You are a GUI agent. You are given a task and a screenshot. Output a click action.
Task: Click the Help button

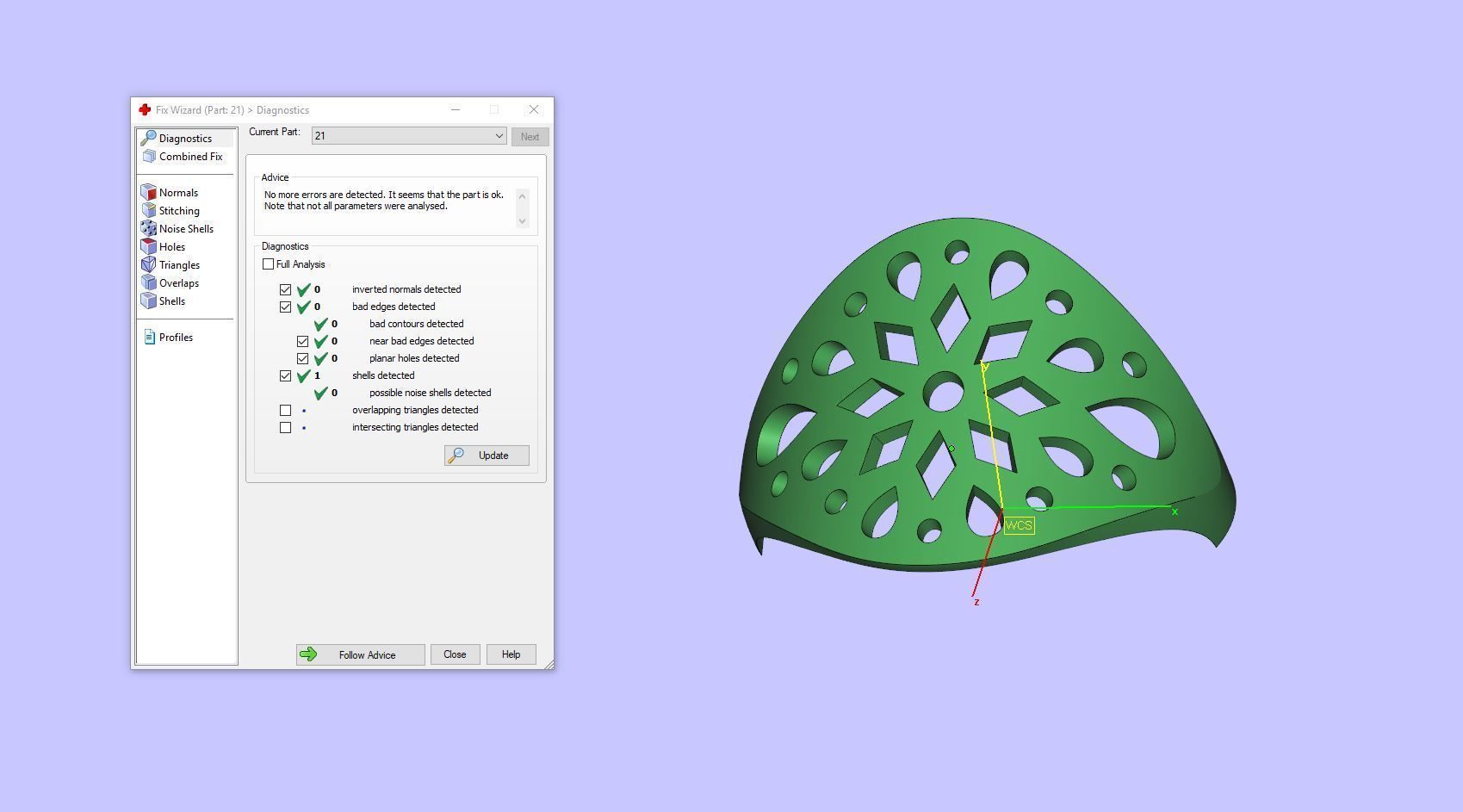[x=511, y=654]
